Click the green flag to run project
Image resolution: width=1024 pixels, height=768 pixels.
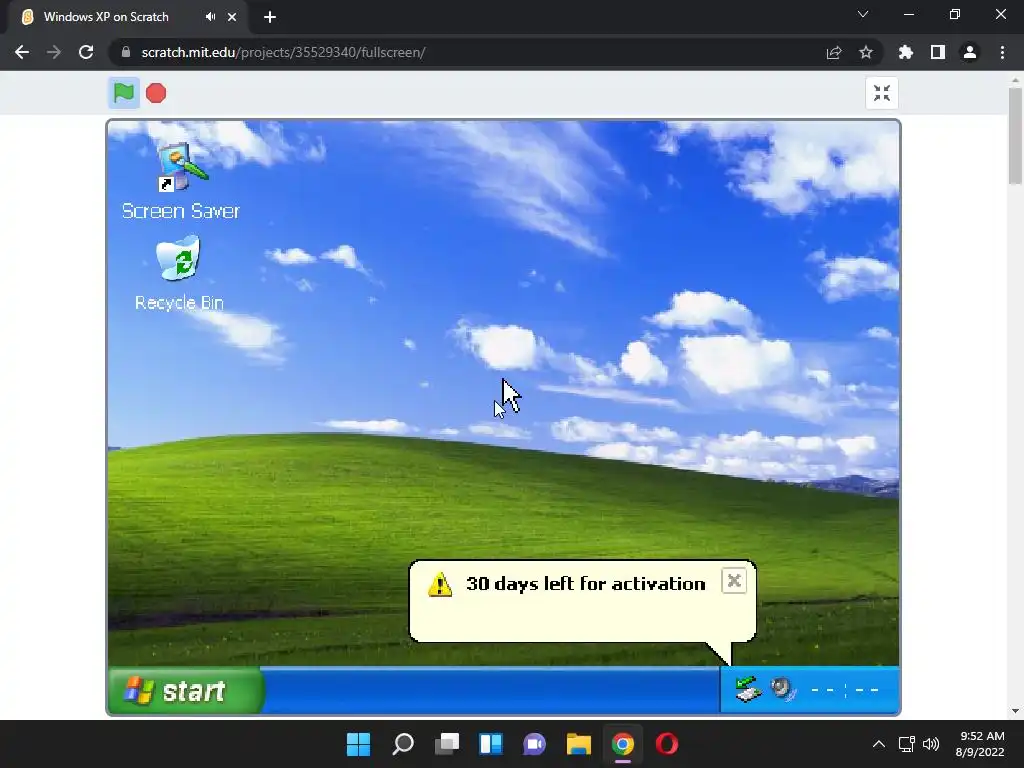(123, 93)
